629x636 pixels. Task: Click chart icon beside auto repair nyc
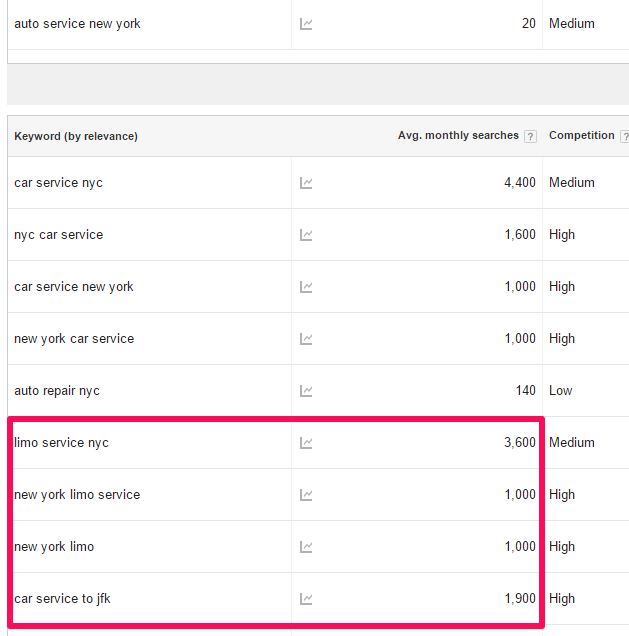pos(306,391)
